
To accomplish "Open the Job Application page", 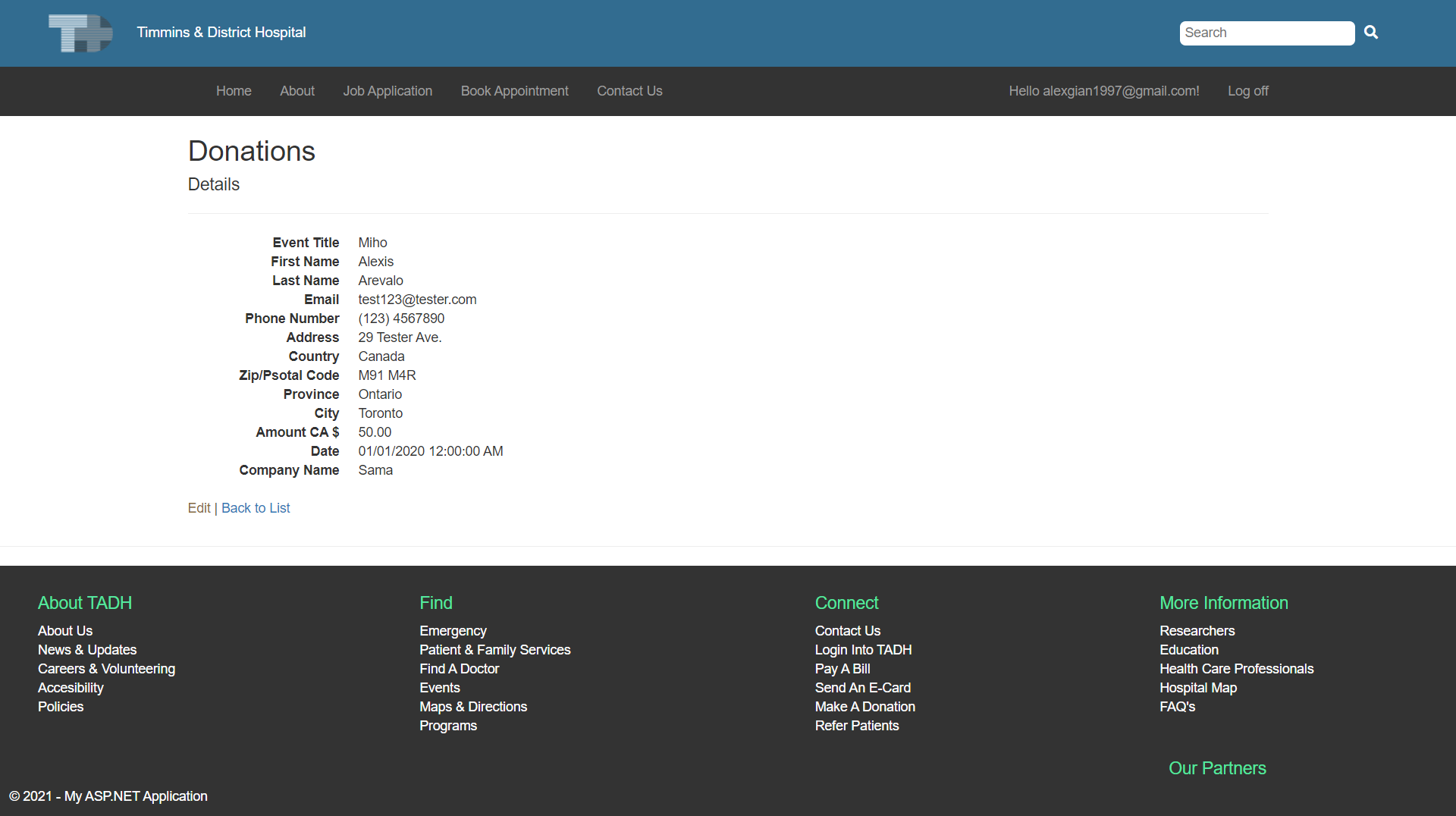I will [387, 91].
